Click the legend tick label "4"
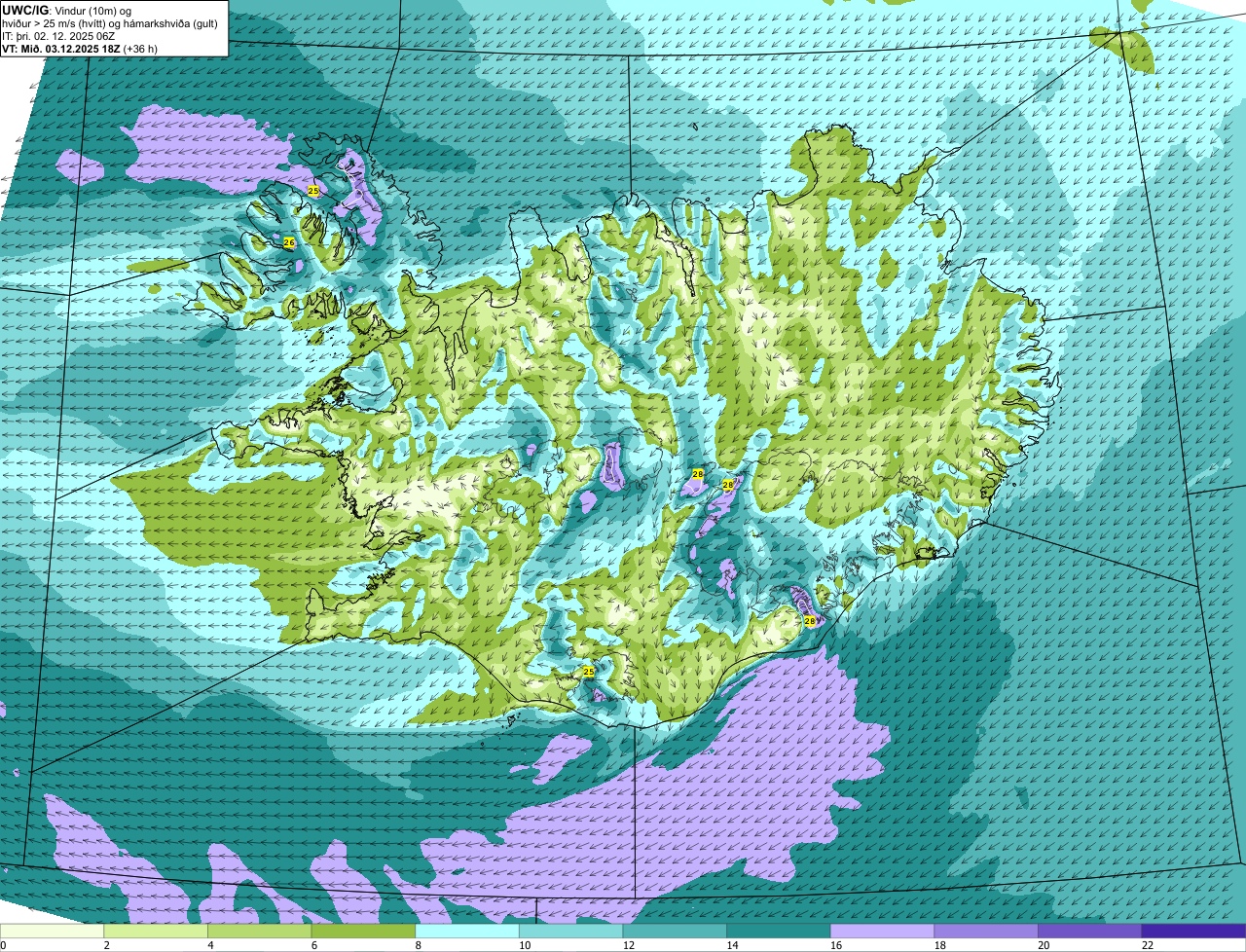The width and height of the screenshot is (1246, 952). coord(209,945)
